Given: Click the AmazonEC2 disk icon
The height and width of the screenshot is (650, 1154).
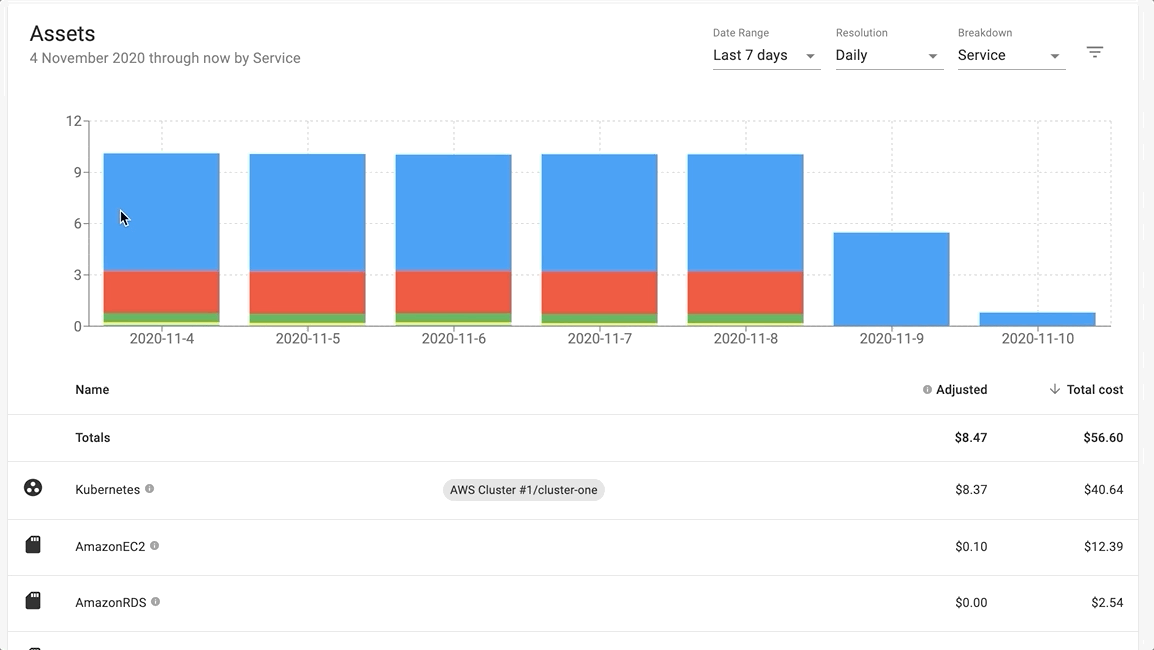Looking at the screenshot, I should pos(33,544).
